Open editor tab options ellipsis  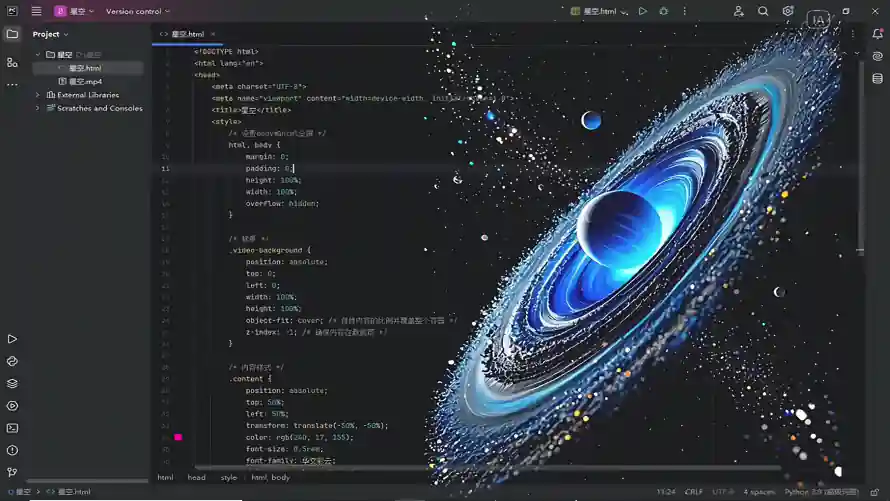pos(853,34)
